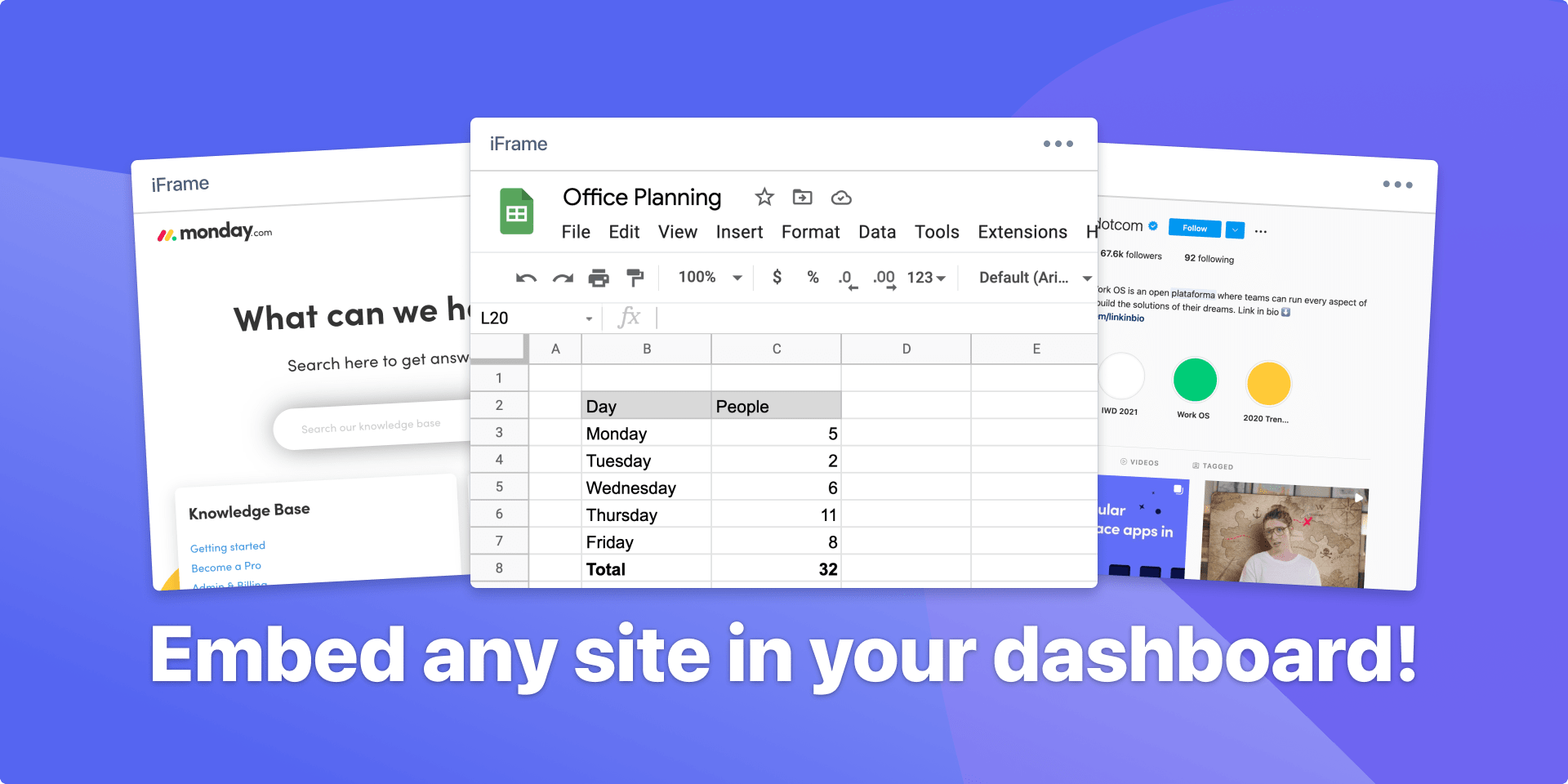Select the Day header cell
1568x784 pixels.
pyautogui.click(x=646, y=406)
